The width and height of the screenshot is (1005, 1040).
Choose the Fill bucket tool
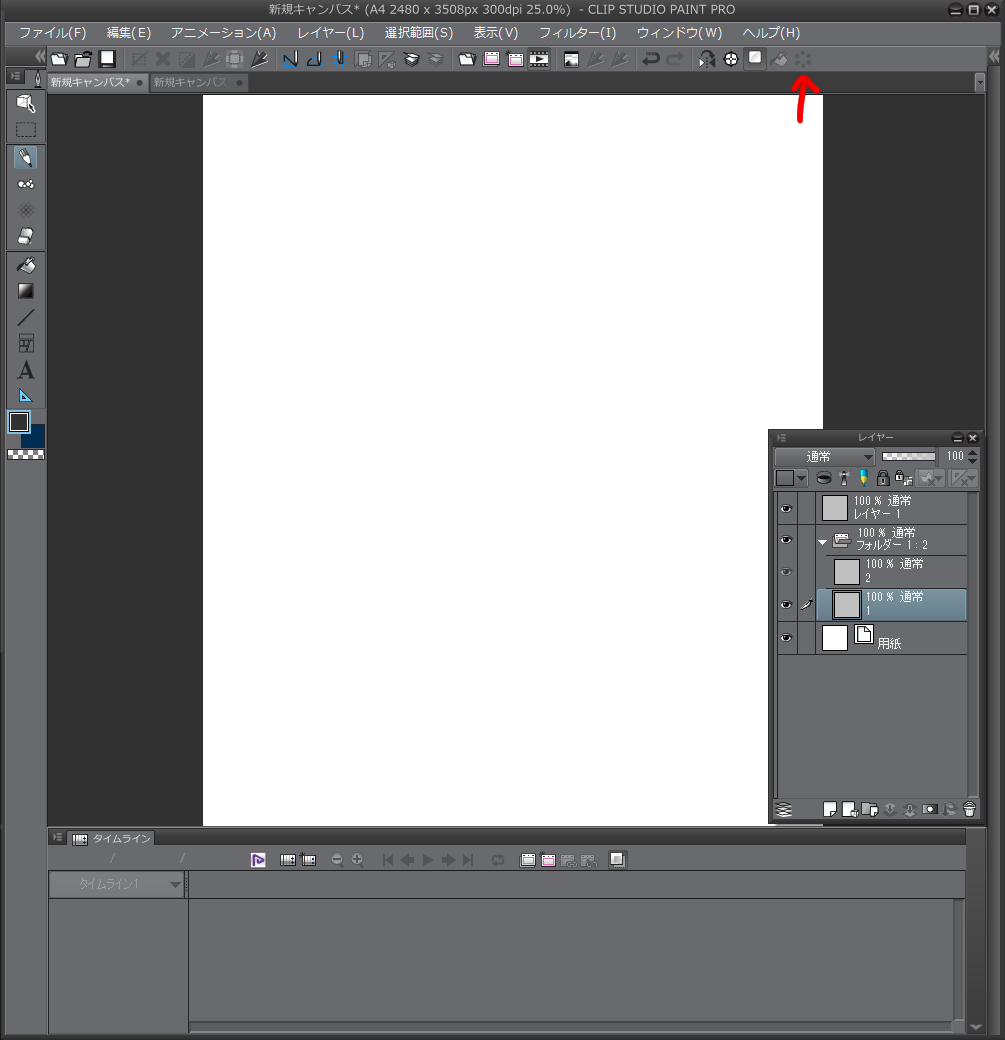tap(26, 265)
